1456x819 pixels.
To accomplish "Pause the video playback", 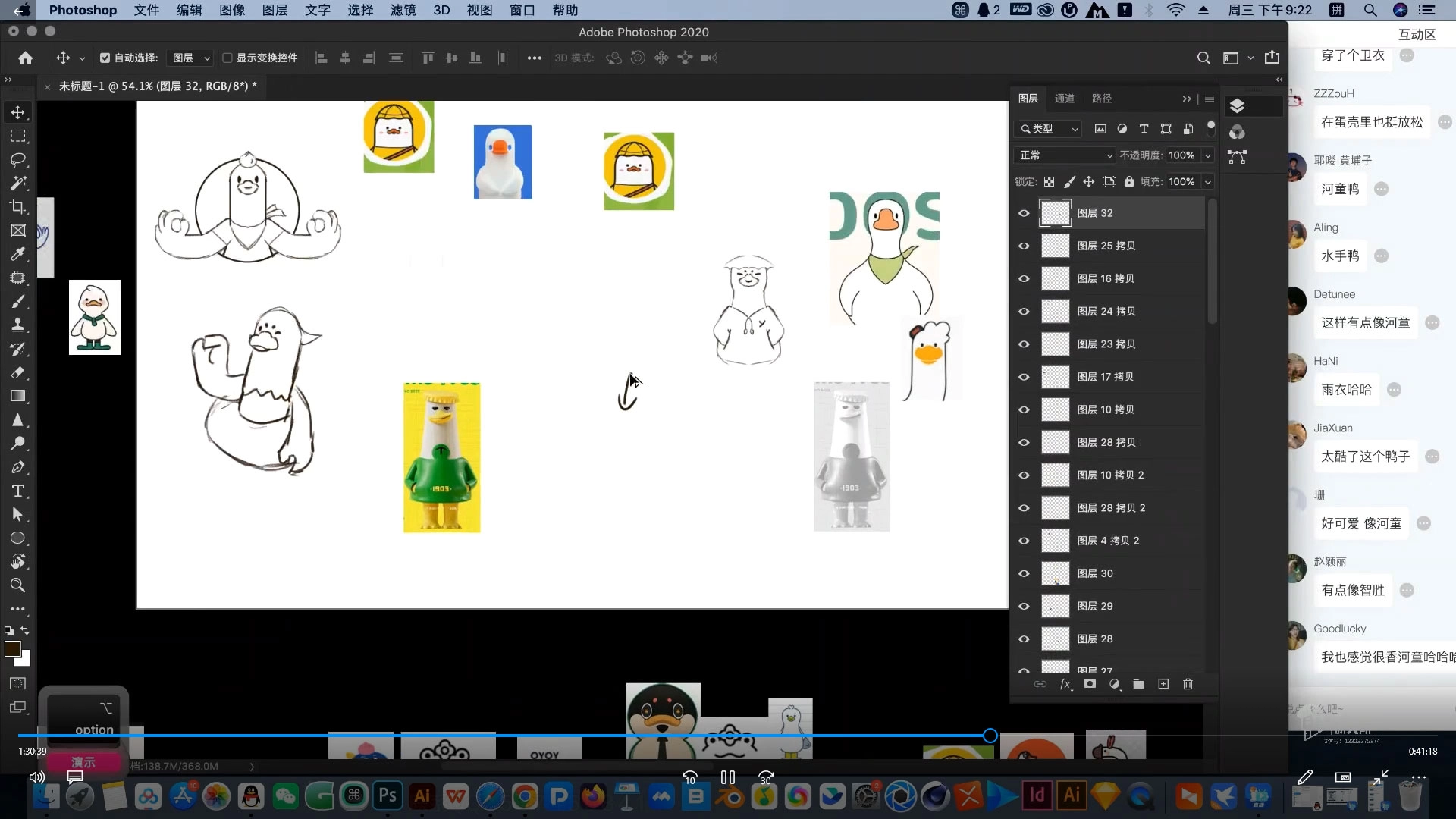I will (727, 777).
